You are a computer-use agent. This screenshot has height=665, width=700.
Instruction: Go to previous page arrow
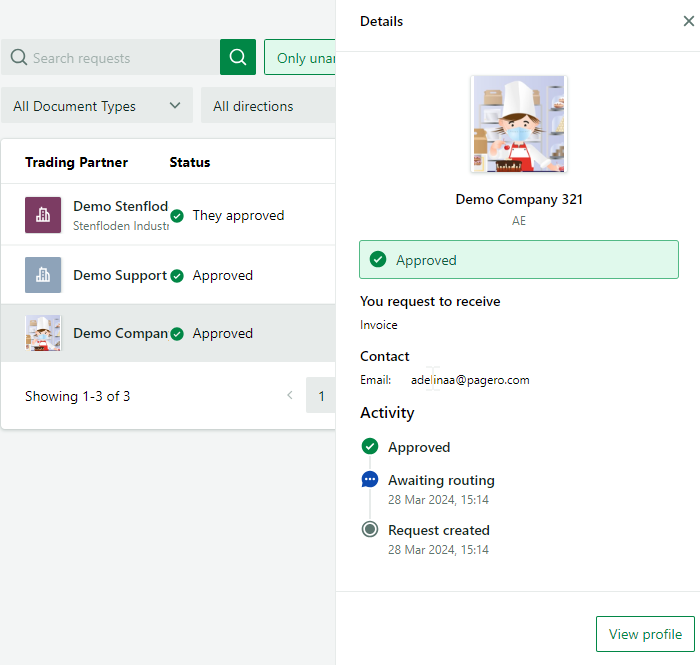tap(290, 395)
